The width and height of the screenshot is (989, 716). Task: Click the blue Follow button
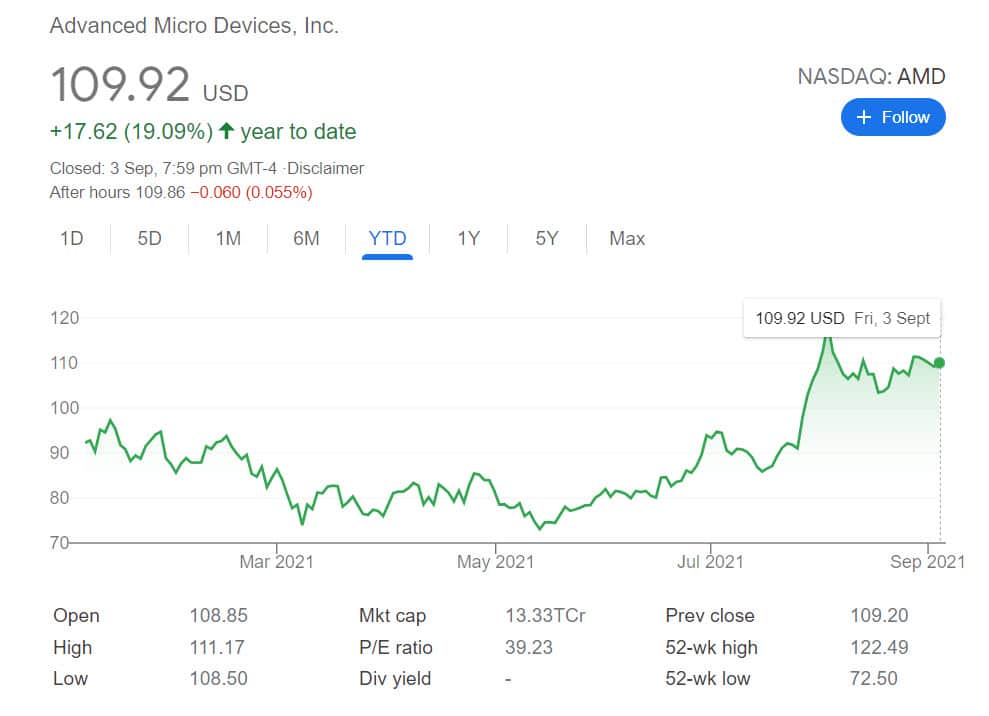coord(892,117)
